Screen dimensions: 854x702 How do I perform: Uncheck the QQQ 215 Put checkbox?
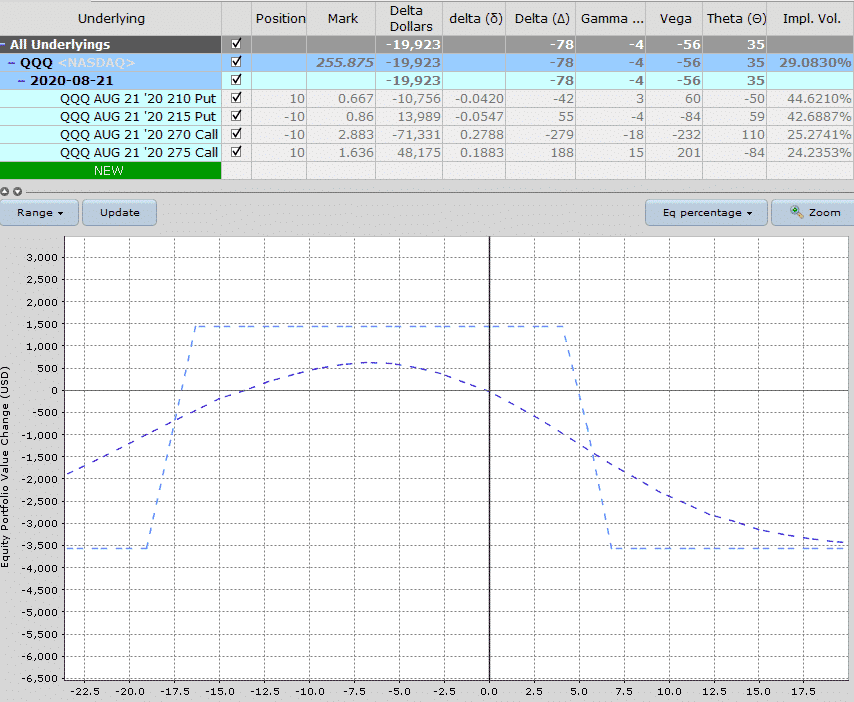pos(236,116)
